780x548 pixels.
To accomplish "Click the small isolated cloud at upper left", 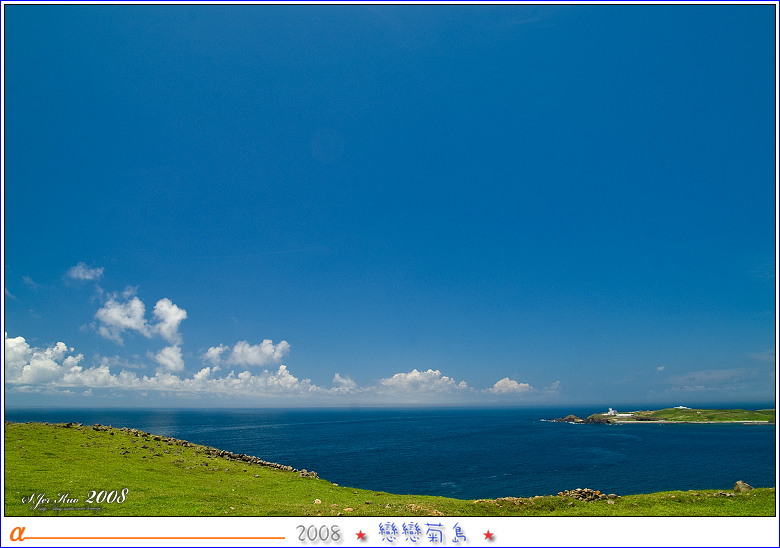I will click(x=84, y=272).
